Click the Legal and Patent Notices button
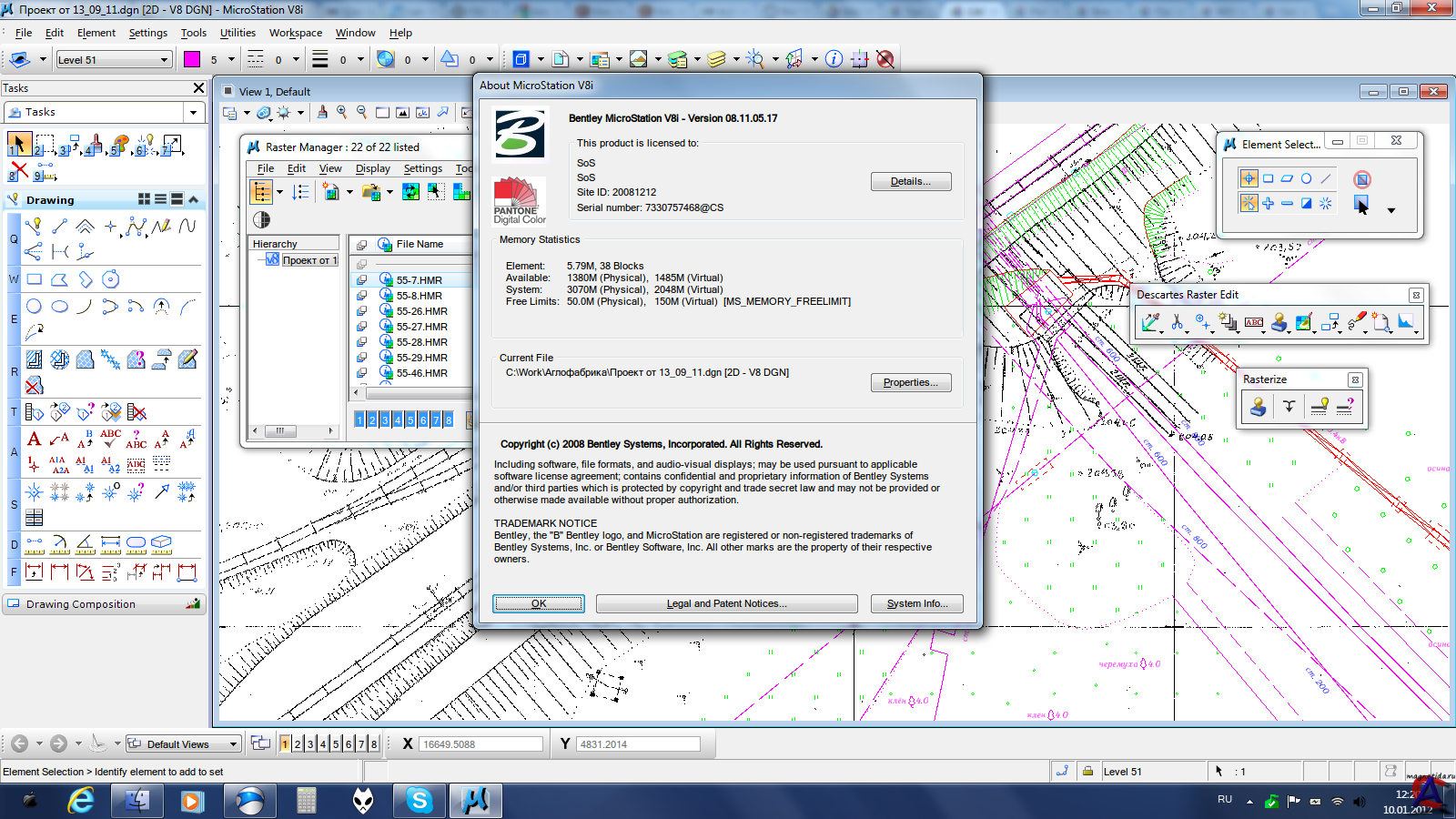Screen dimensions: 1456x819 [x=726, y=603]
